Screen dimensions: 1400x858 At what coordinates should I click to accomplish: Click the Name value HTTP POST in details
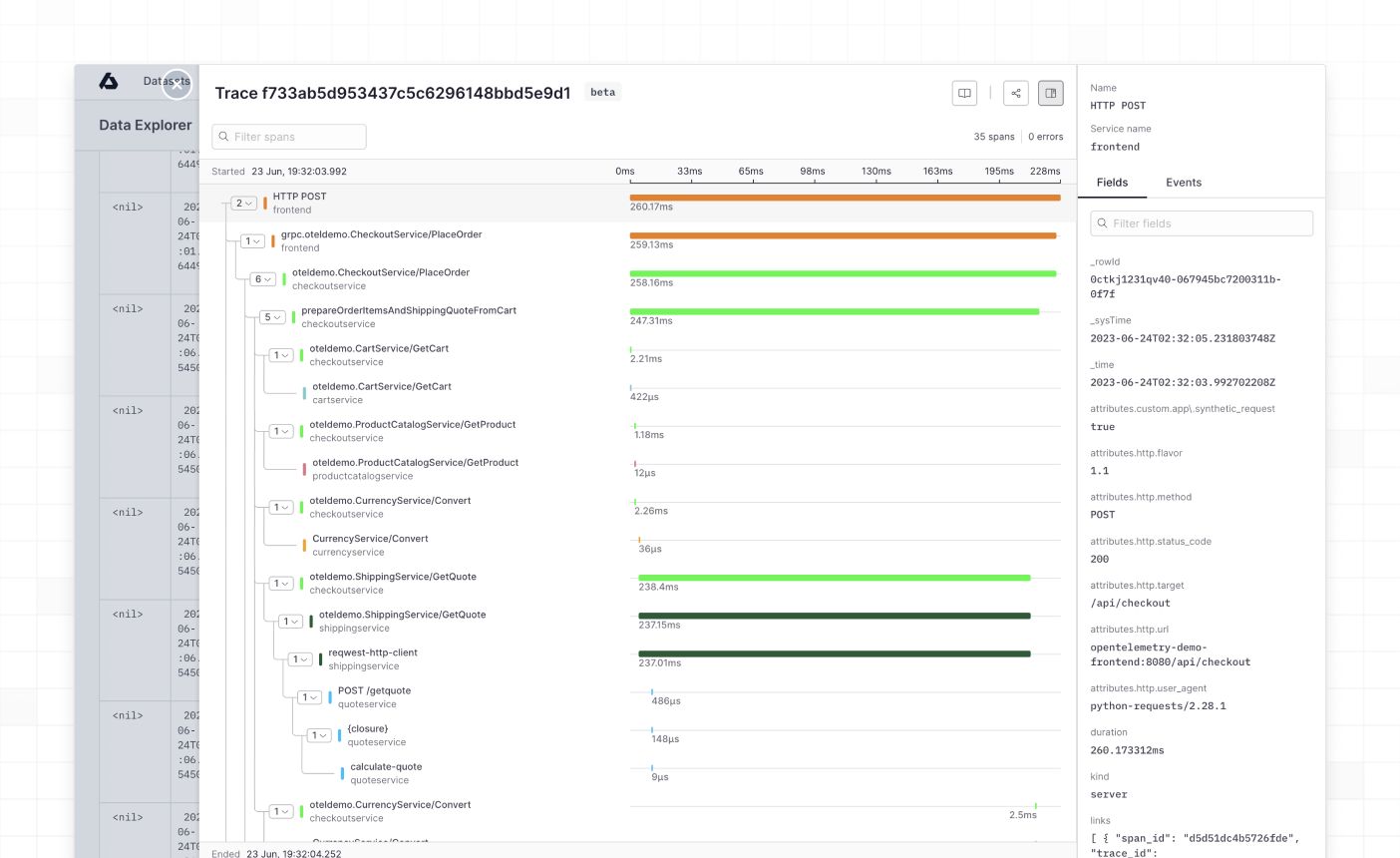click(x=1118, y=106)
